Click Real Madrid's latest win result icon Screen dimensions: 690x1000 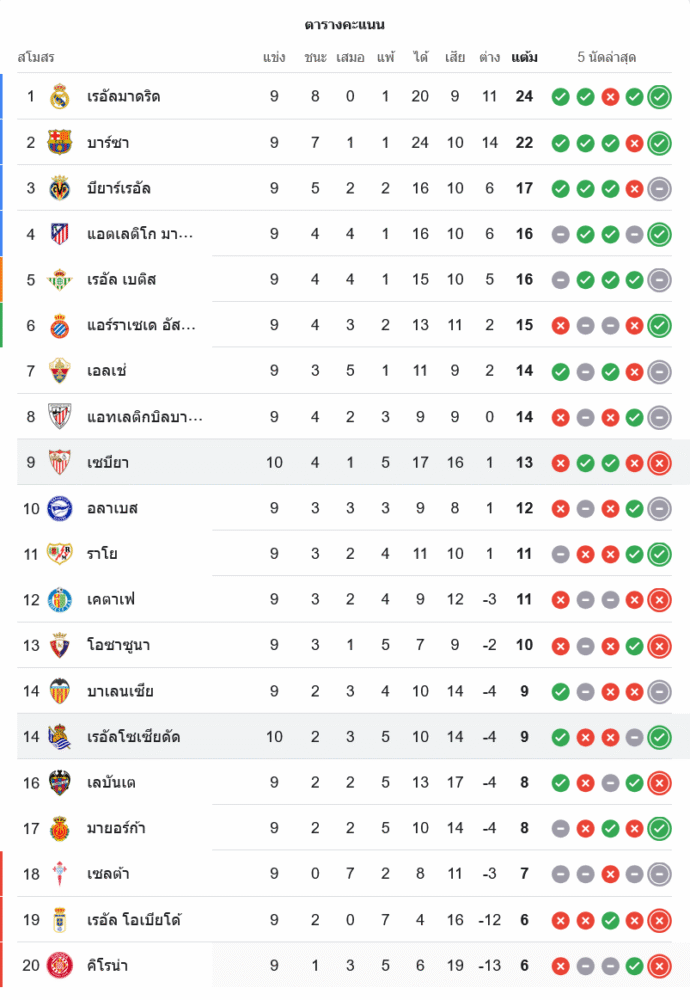point(659,97)
